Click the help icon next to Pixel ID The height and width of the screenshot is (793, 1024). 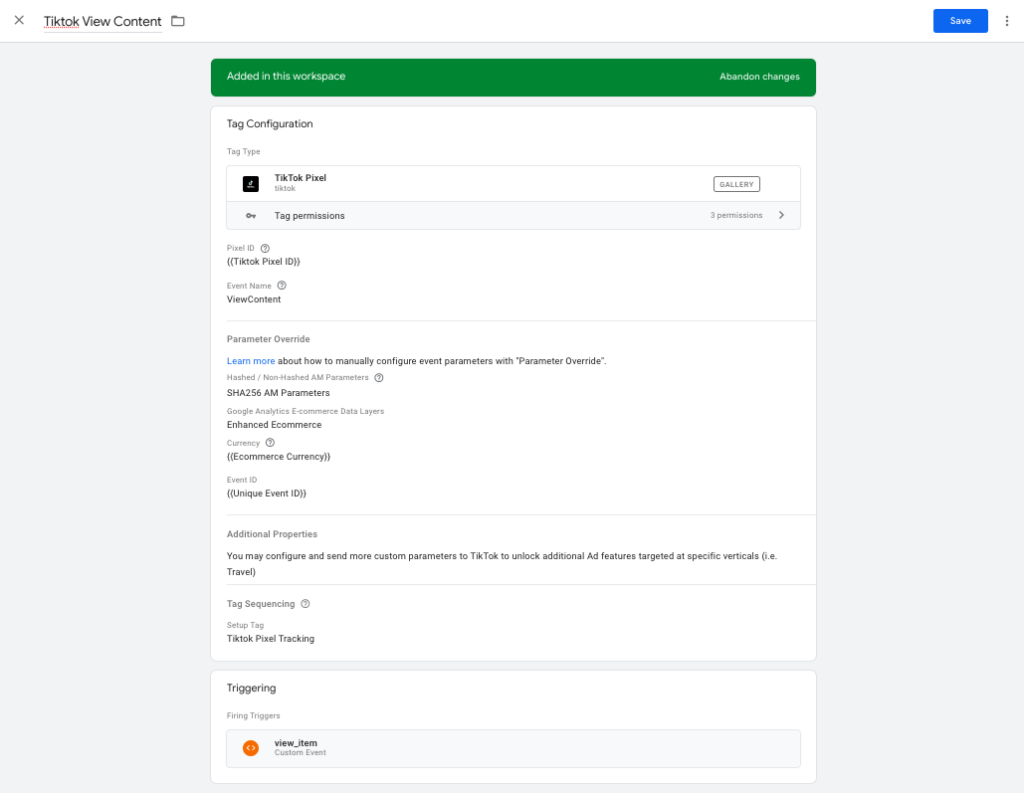pyautogui.click(x=265, y=248)
